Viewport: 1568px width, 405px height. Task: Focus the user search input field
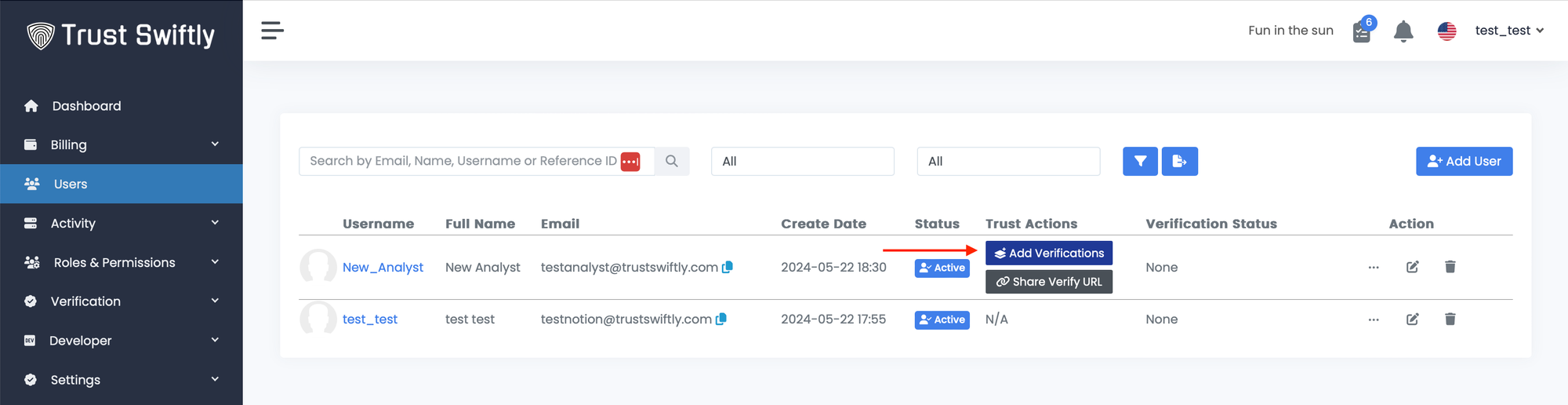point(463,161)
